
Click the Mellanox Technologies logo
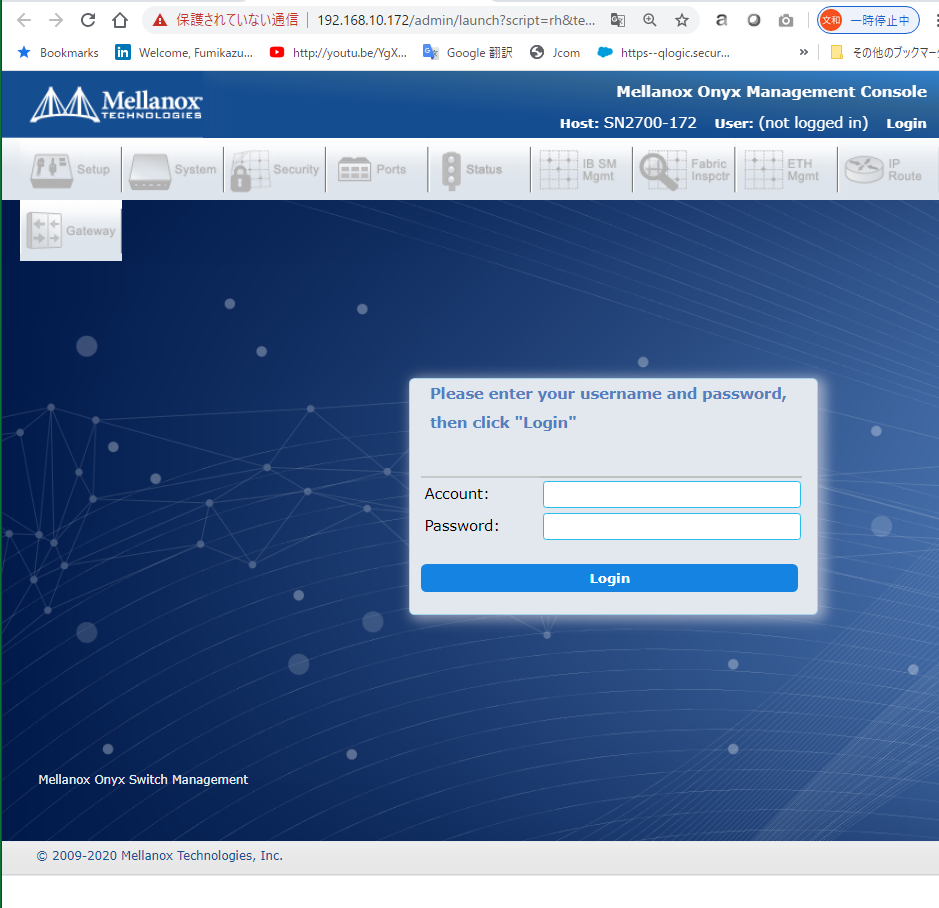click(x=117, y=105)
